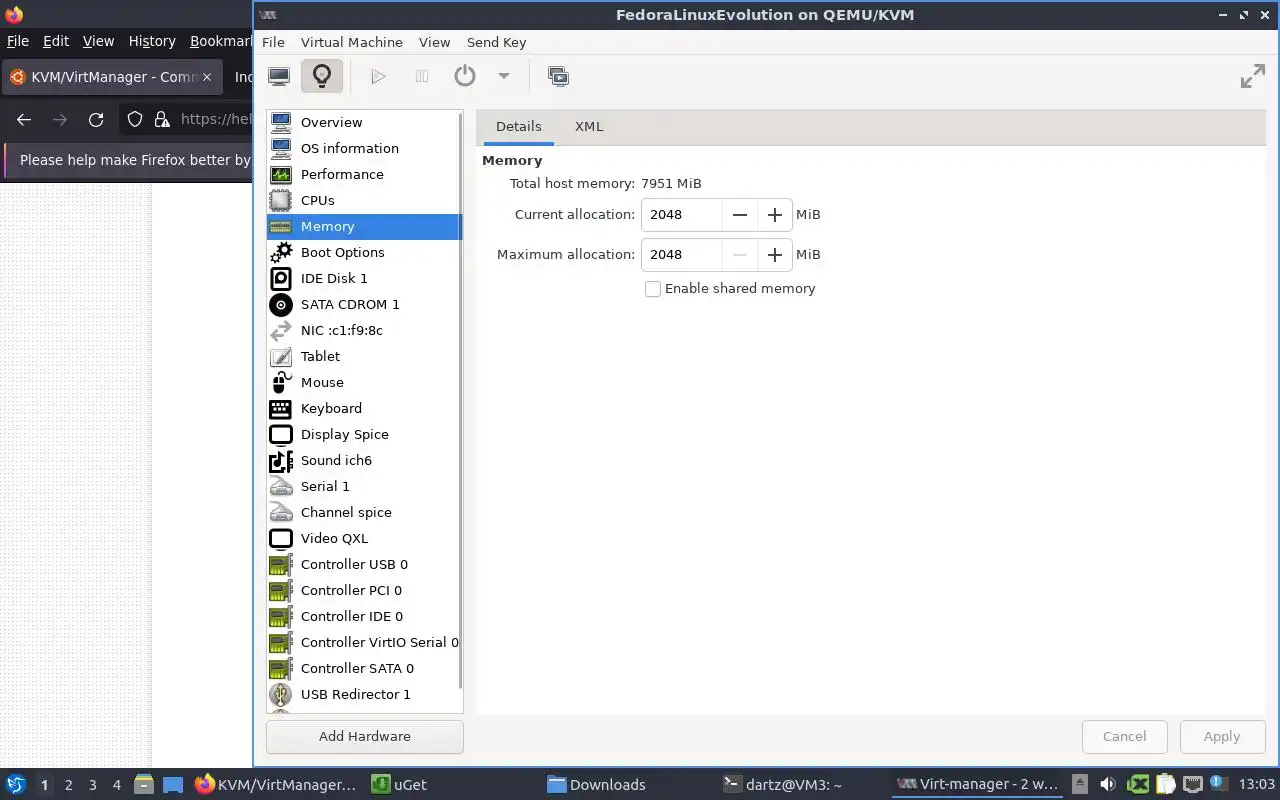
Task: Switch to workspace 4 in taskbar
Action: click(x=116, y=785)
